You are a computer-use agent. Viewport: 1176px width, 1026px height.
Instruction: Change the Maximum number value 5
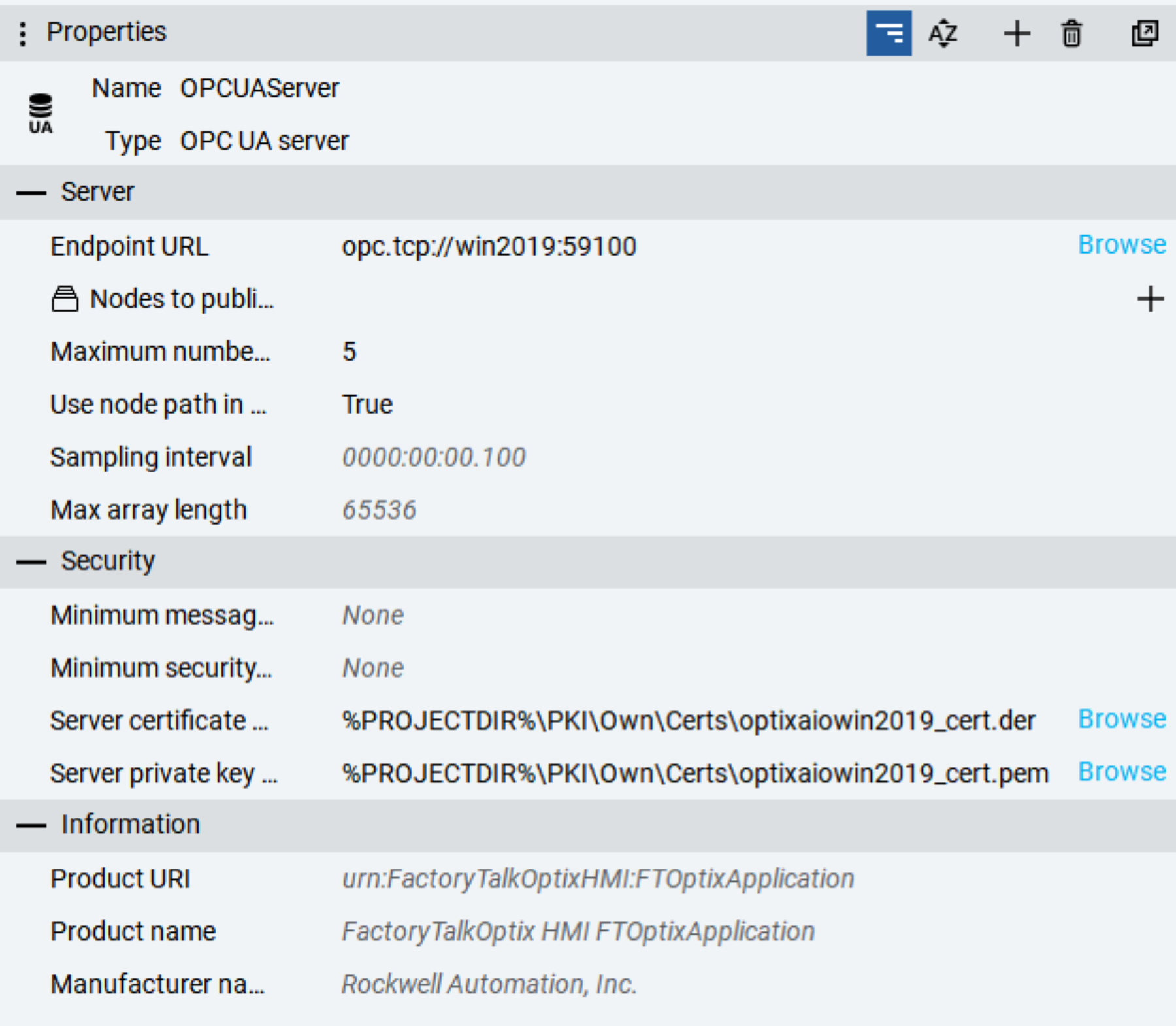(350, 352)
